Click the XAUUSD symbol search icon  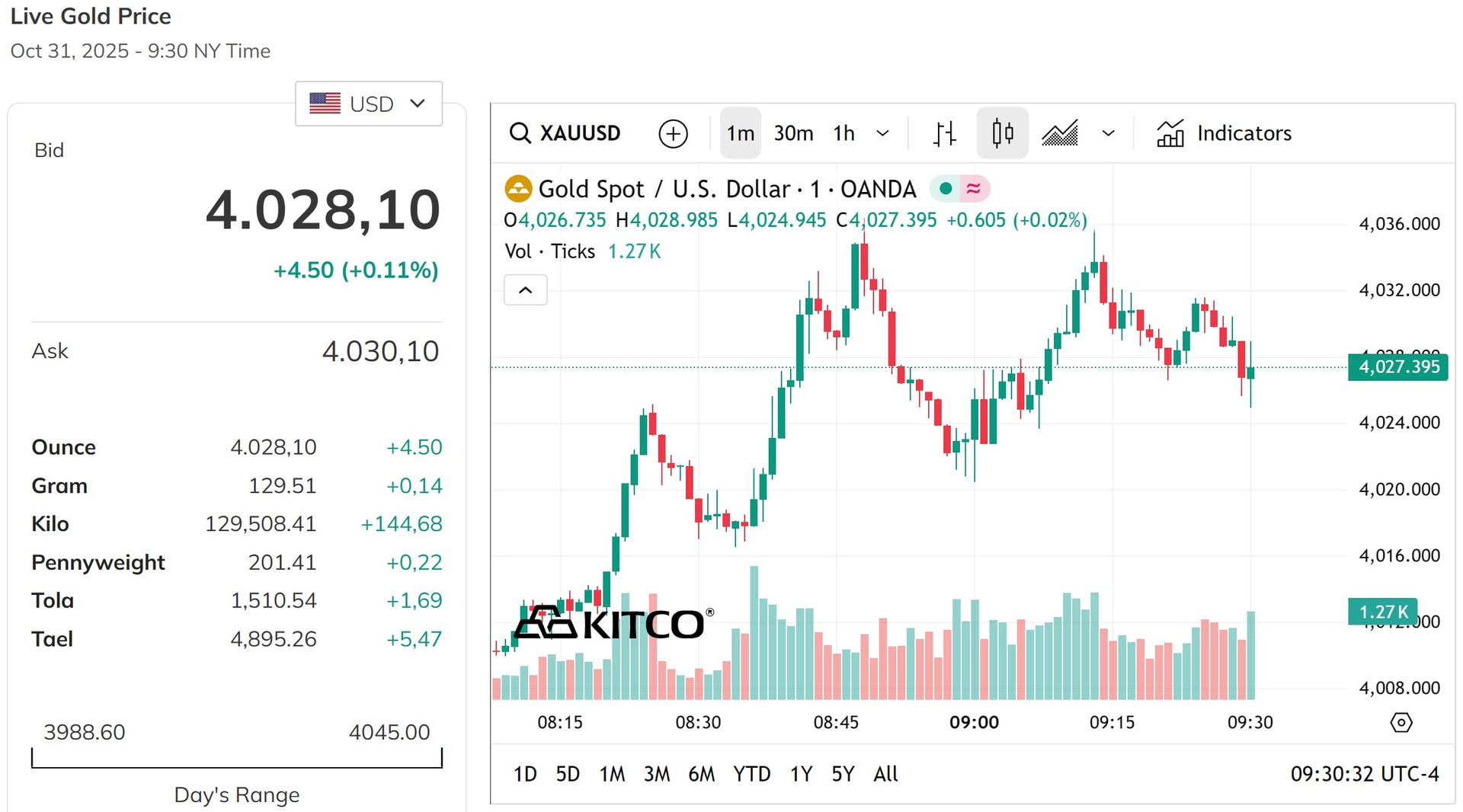(x=520, y=133)
